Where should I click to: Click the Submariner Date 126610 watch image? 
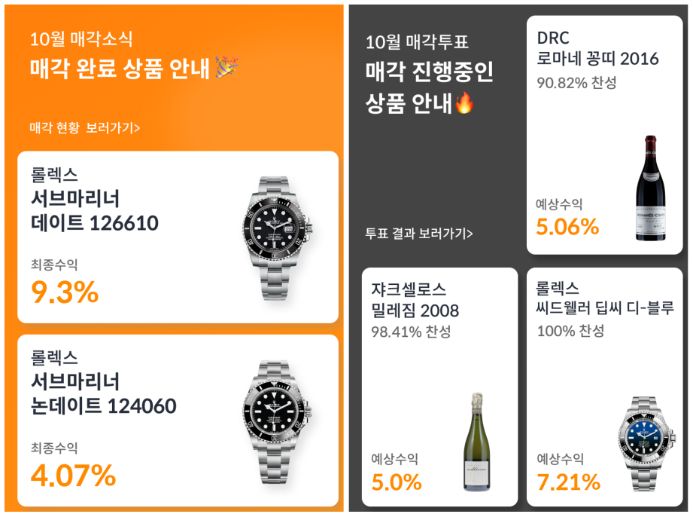(277, 237)
